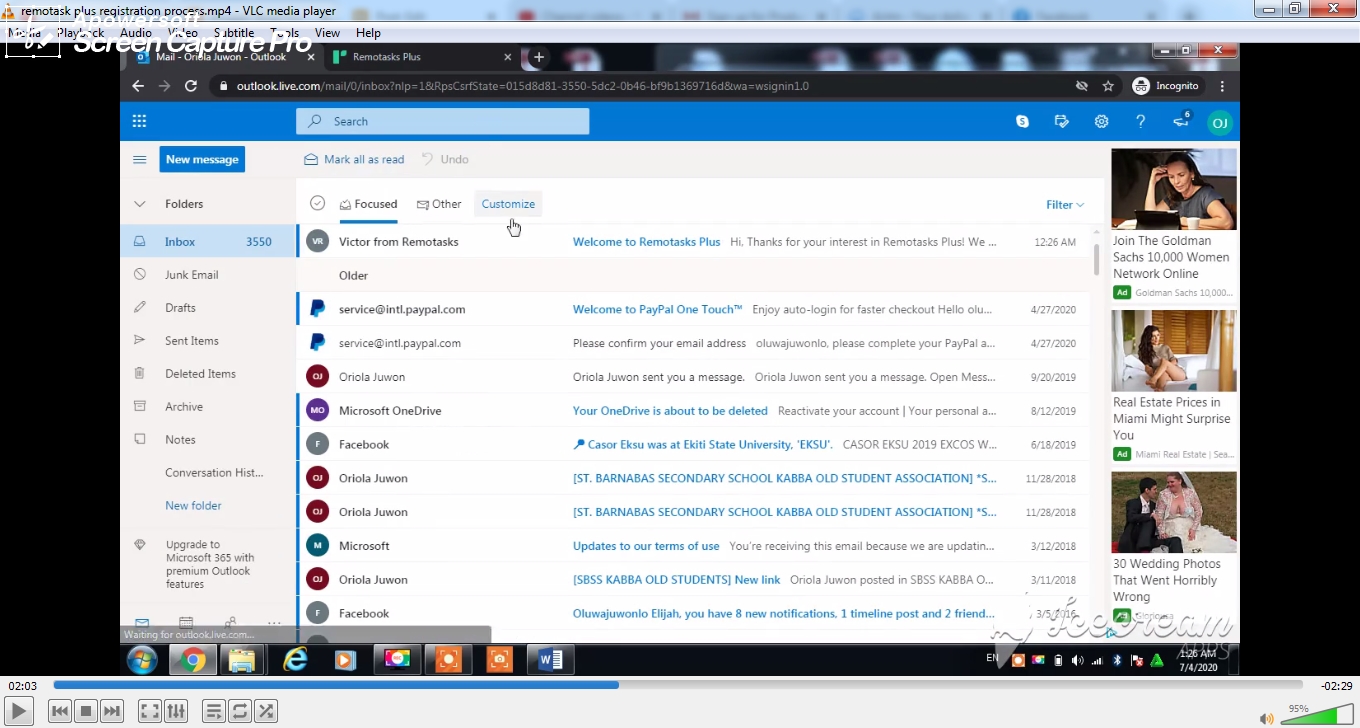Open Microsoft Word from the taskbar
The height and width of the screenshot is (728, 1360).
[550, 660]
